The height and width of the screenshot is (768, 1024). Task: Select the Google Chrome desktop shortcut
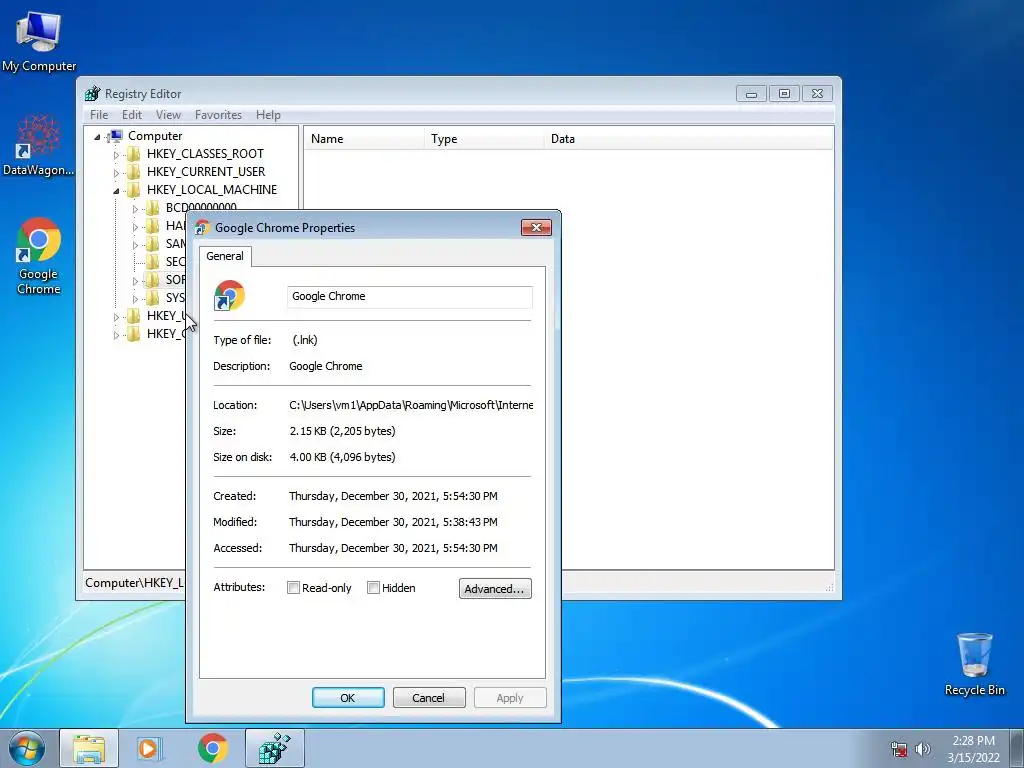[39, 256]
